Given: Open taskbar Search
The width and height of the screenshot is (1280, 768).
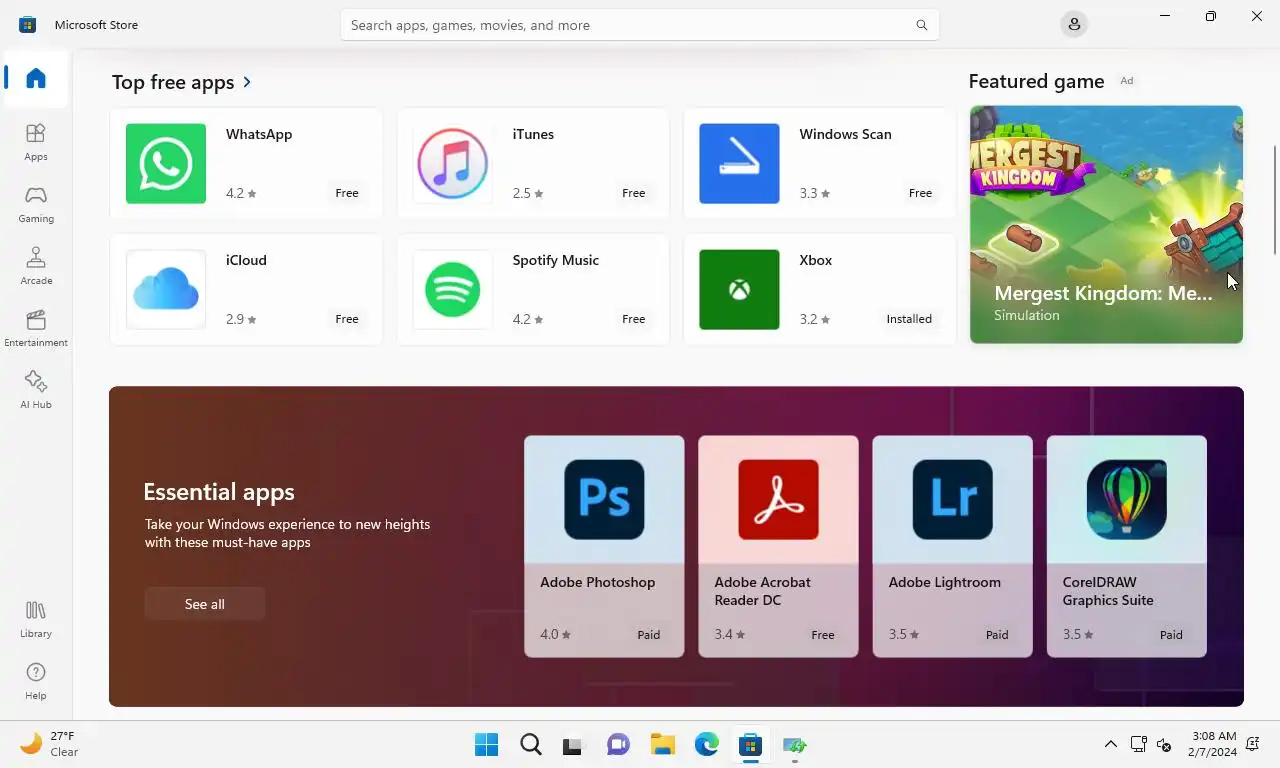Looking at the screenshot, I should pos(530,744).
